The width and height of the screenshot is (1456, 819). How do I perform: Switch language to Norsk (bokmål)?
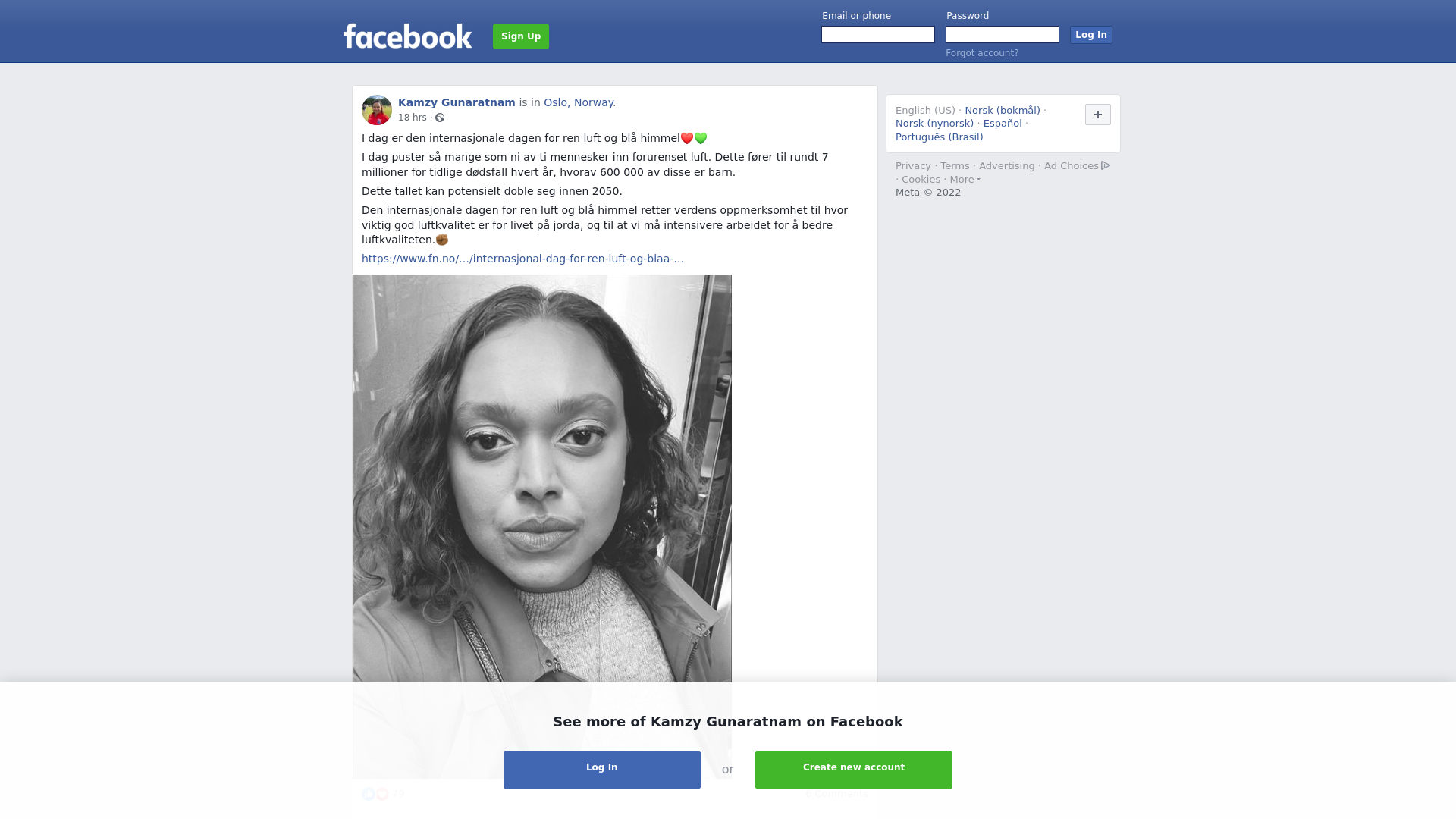point(1003,111)
